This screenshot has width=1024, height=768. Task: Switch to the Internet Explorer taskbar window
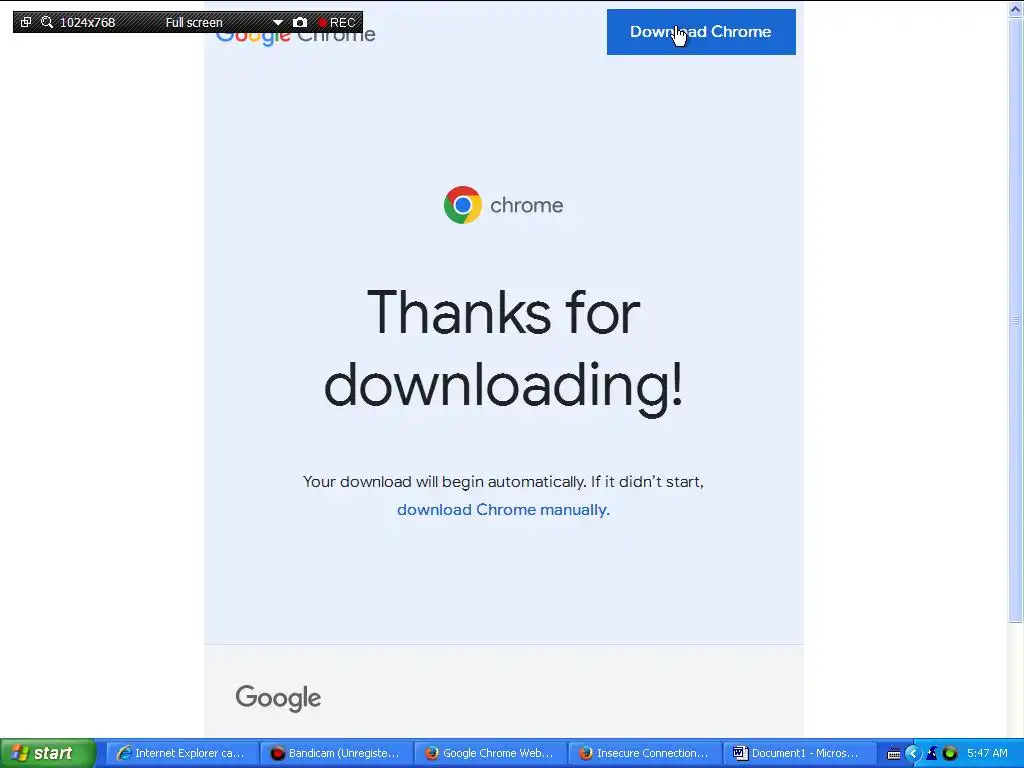(x=182, y=753)
